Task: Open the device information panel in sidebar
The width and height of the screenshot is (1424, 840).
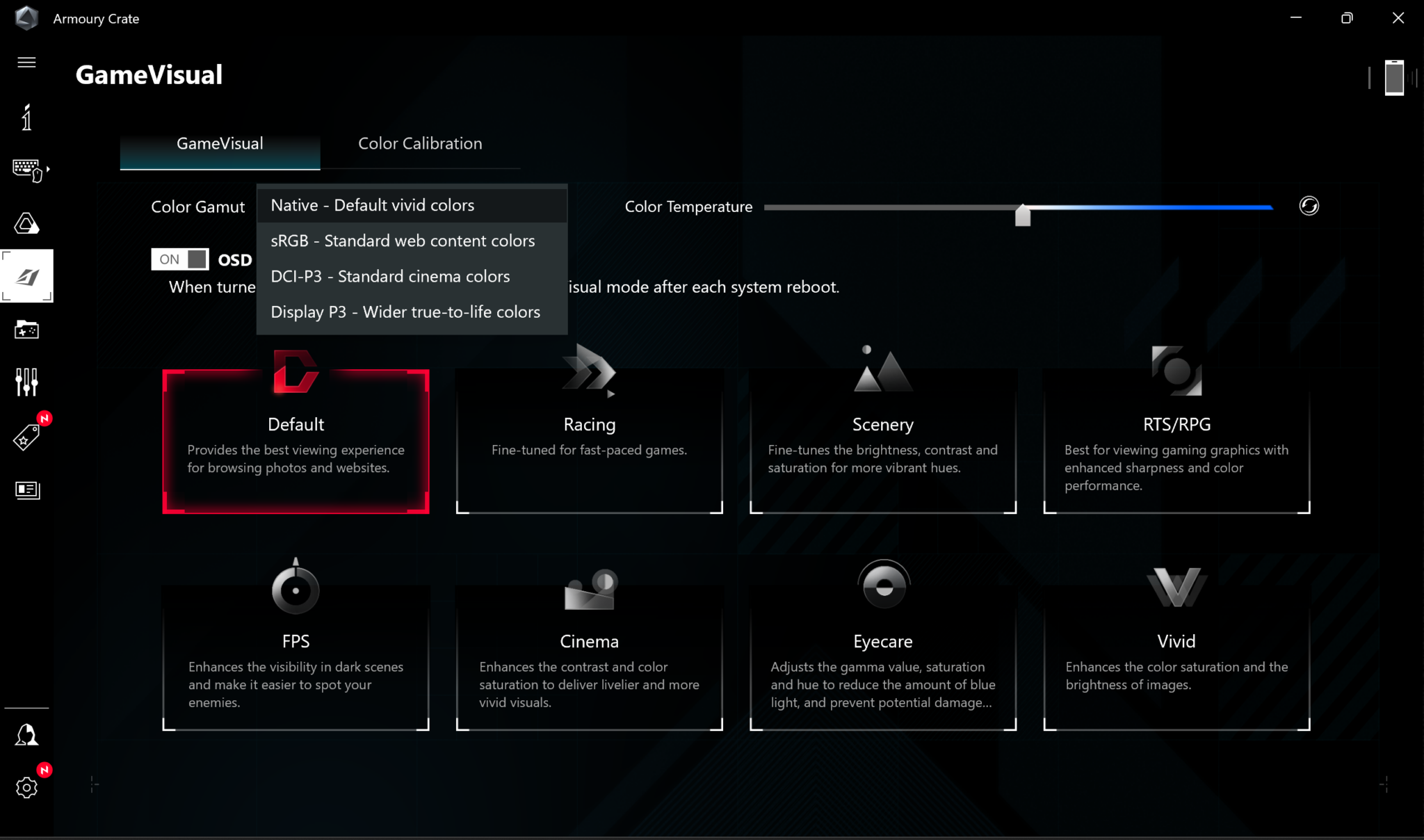Action: (x=26, y=118)
